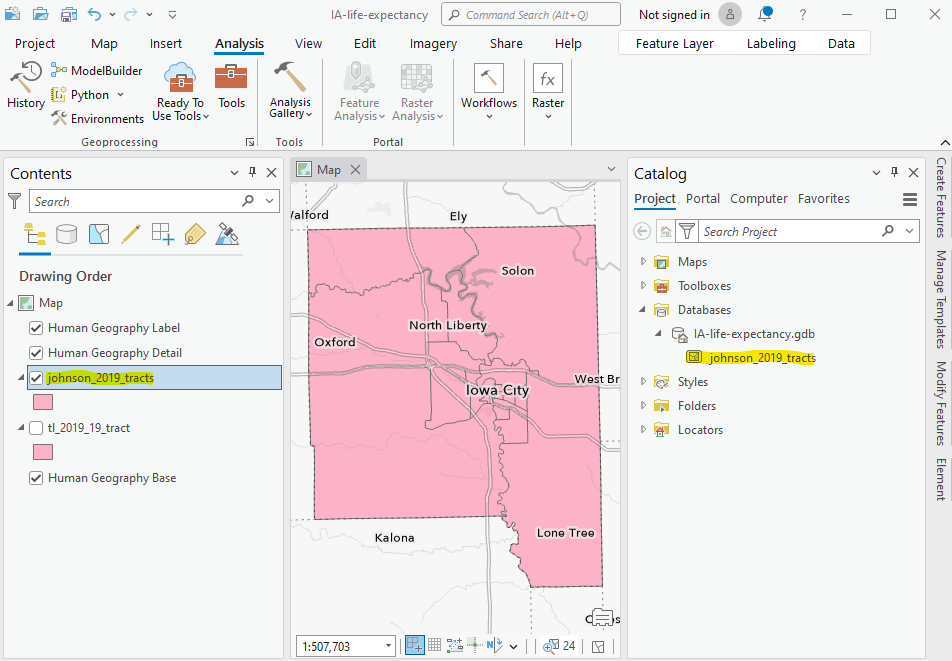Collapse Databases in Catalog
The image size is (952, 661).
[642, 310]
